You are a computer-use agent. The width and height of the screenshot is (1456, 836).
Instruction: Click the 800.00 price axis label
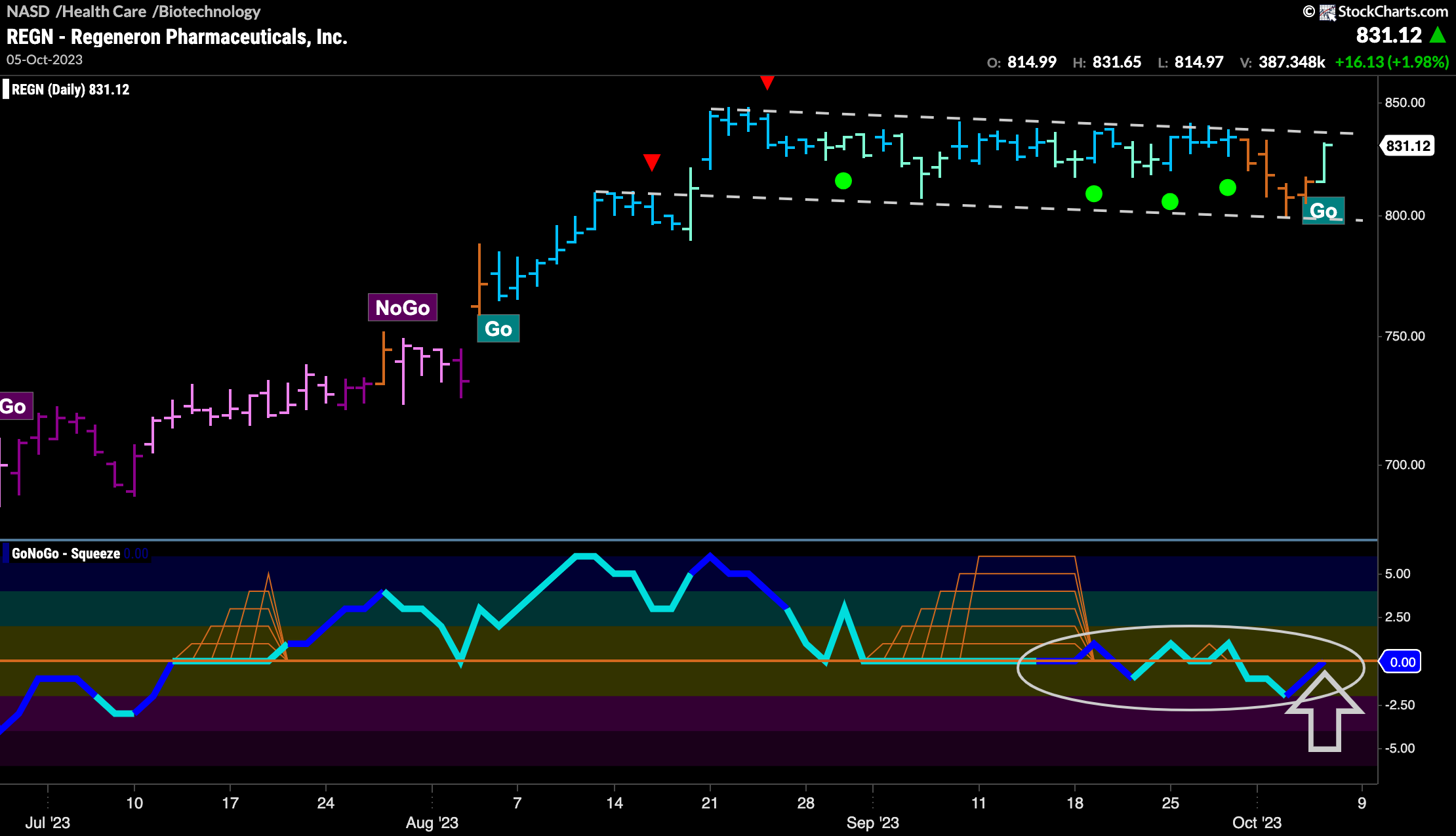pyautogui.click(x=1405, y=215)
